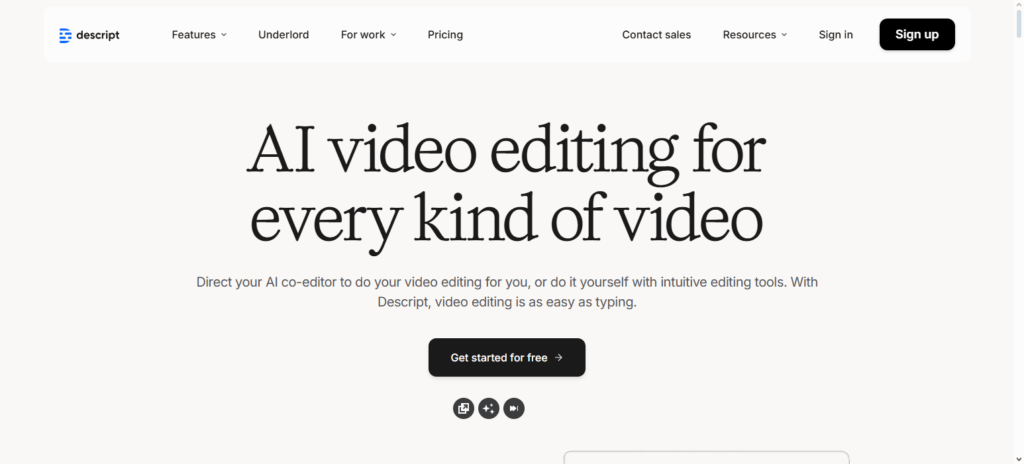Click the Contact sales link

[656, 35]
